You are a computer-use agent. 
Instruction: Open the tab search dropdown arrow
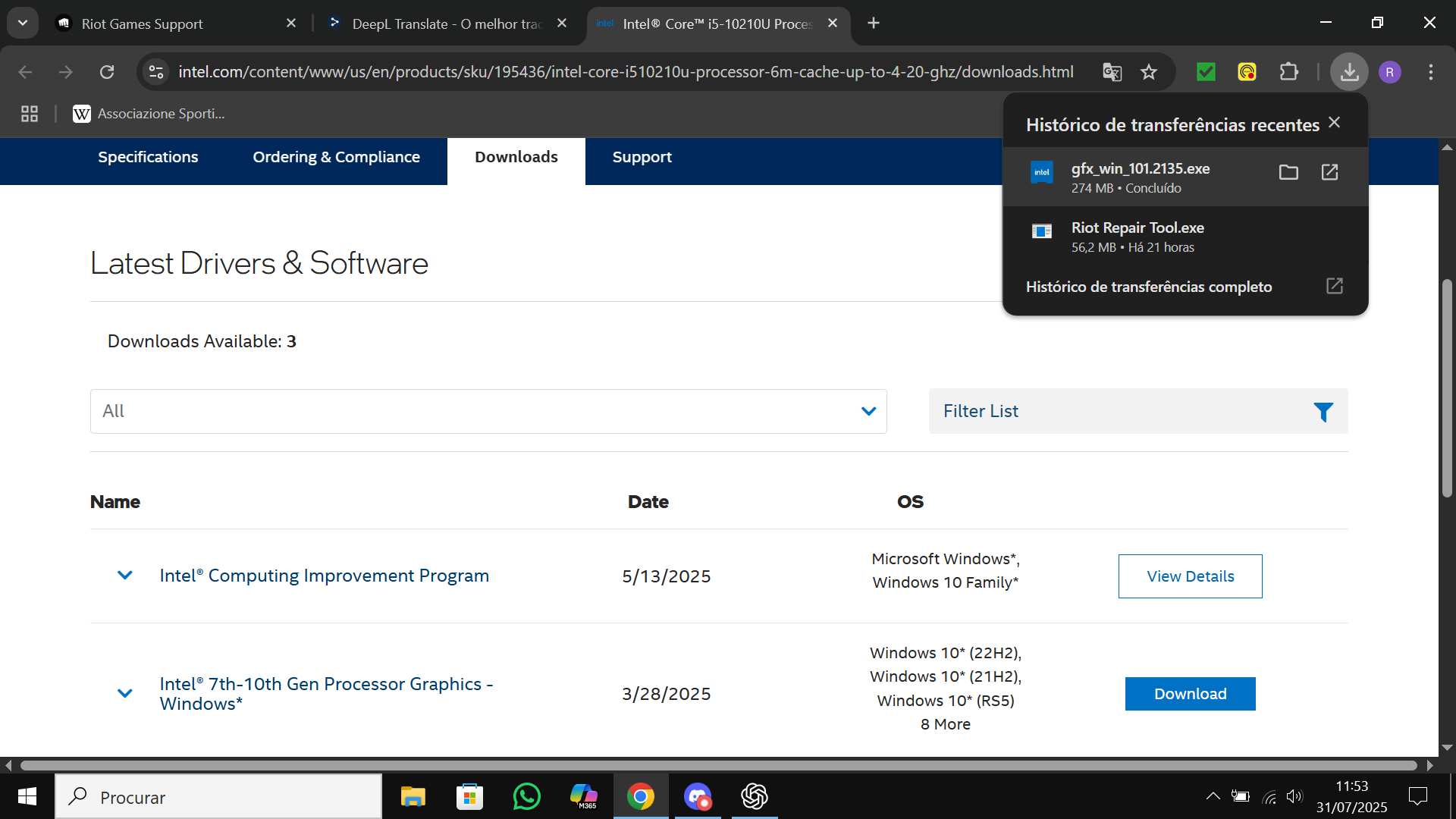tap(23, 23)
